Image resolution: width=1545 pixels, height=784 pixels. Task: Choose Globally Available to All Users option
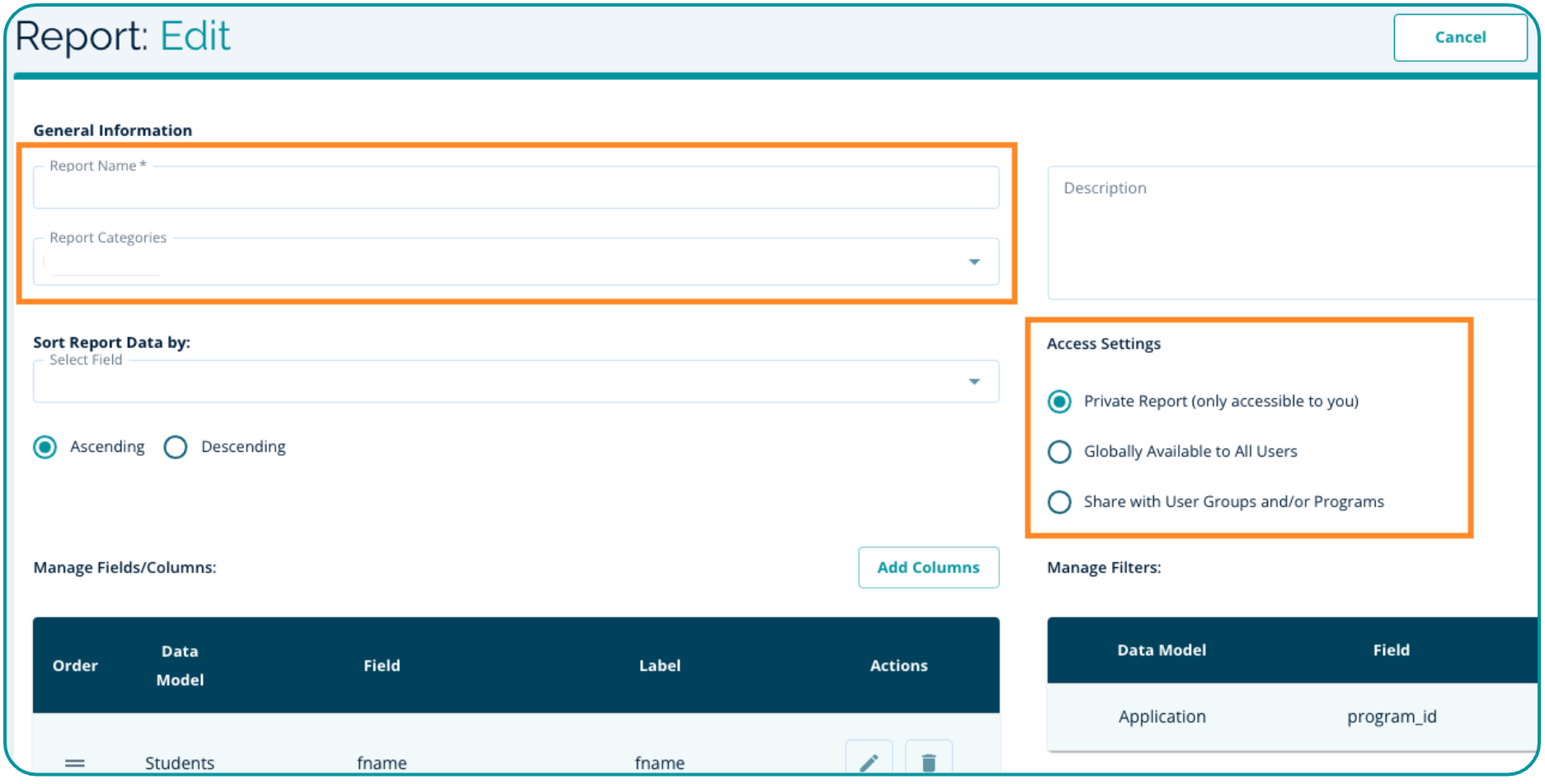coord(1059,452)
